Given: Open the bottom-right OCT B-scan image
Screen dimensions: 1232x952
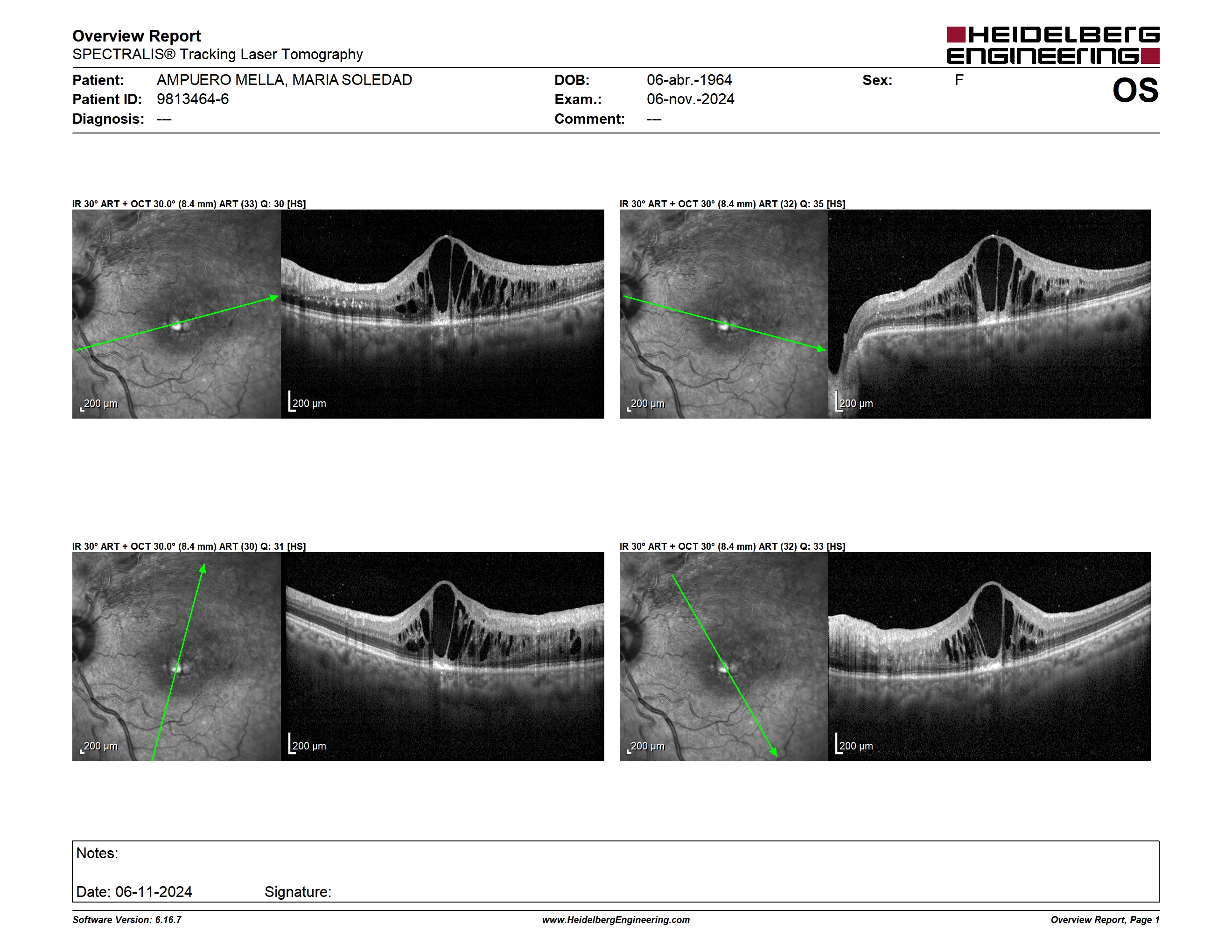Looking at the screenshot, I should (989, 657).
